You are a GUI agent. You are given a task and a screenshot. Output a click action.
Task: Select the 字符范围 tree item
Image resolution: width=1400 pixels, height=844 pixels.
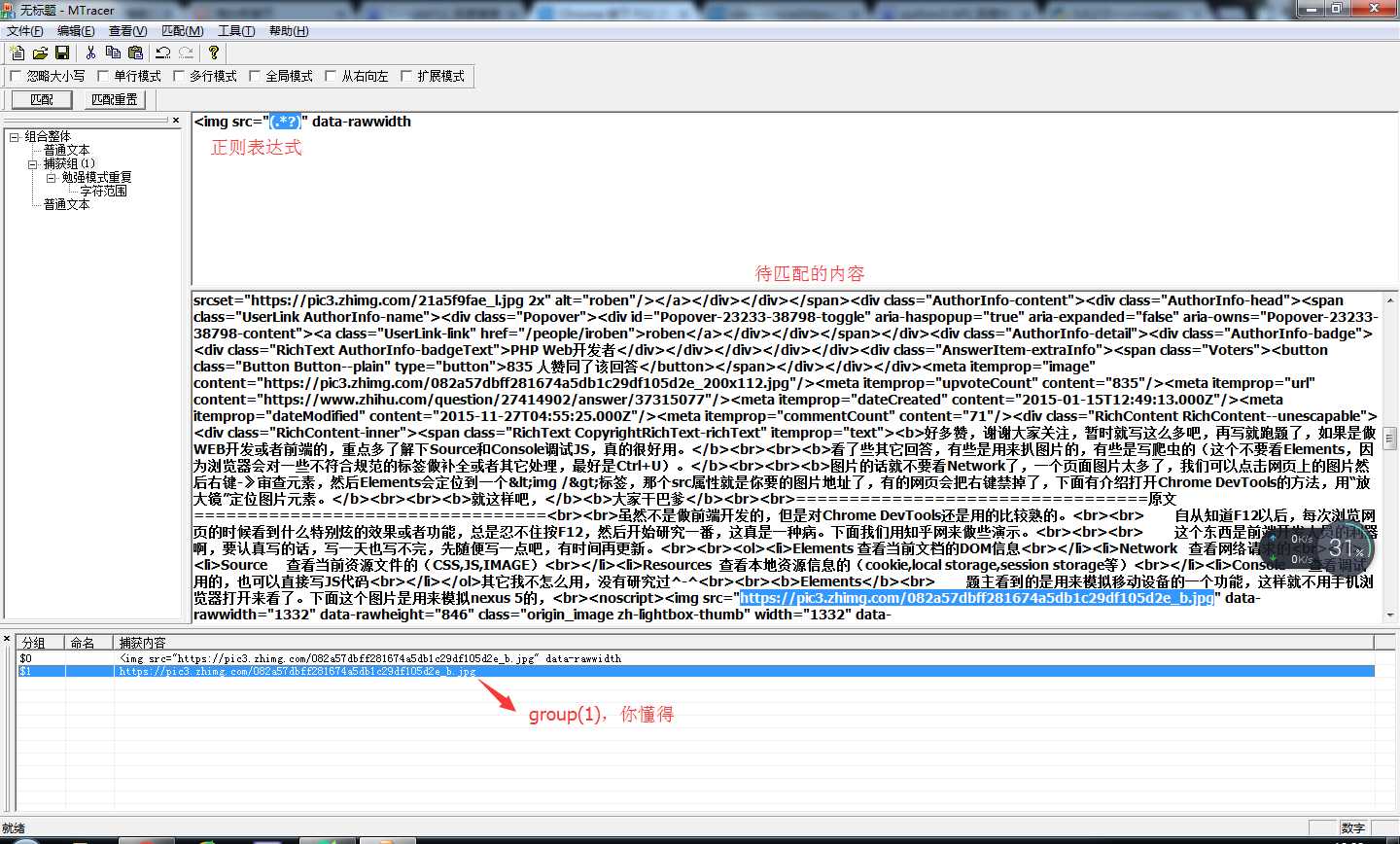(104, 192)
